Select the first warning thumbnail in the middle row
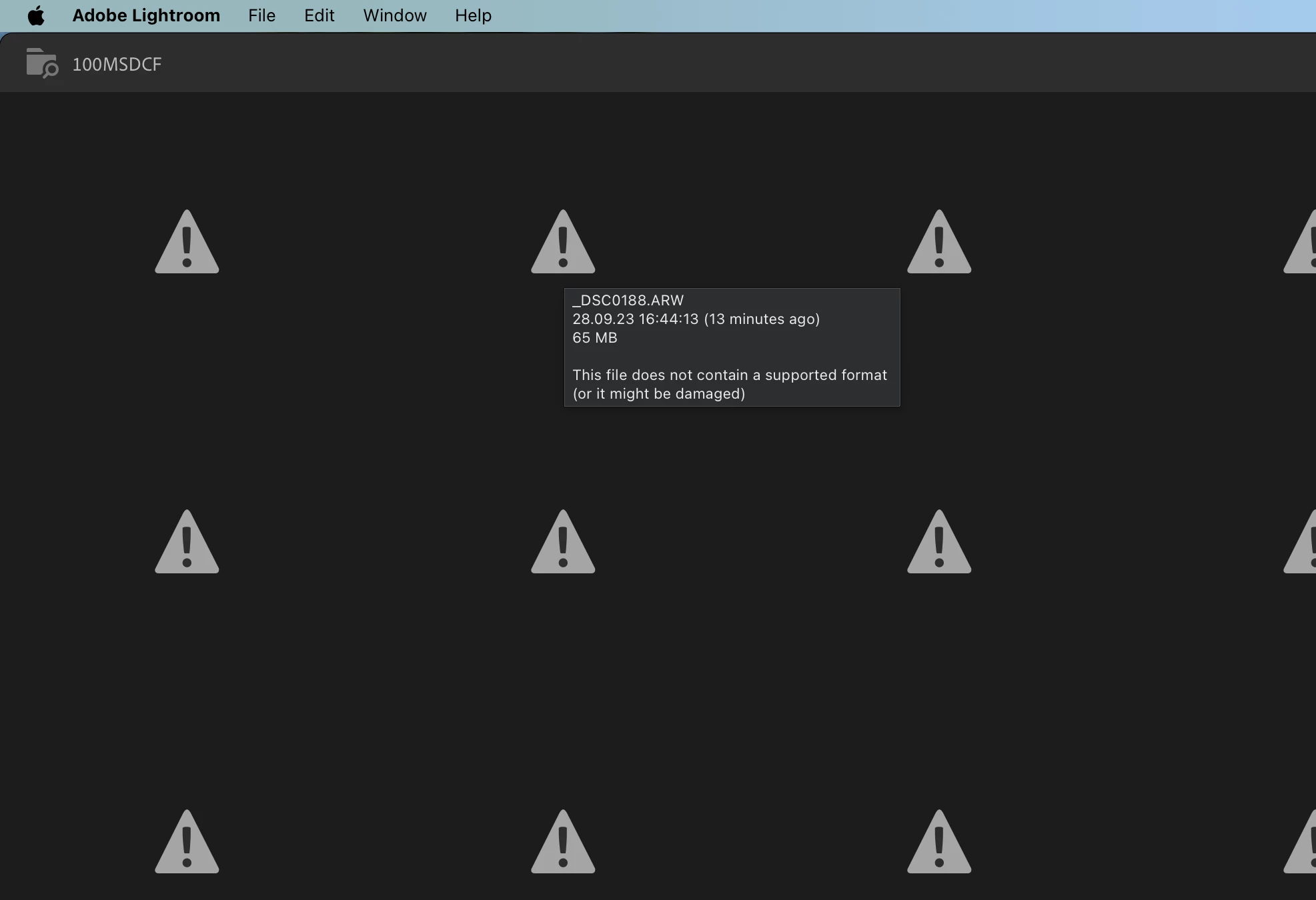This screenshot has height=900, width=1316. pos(187,543)
